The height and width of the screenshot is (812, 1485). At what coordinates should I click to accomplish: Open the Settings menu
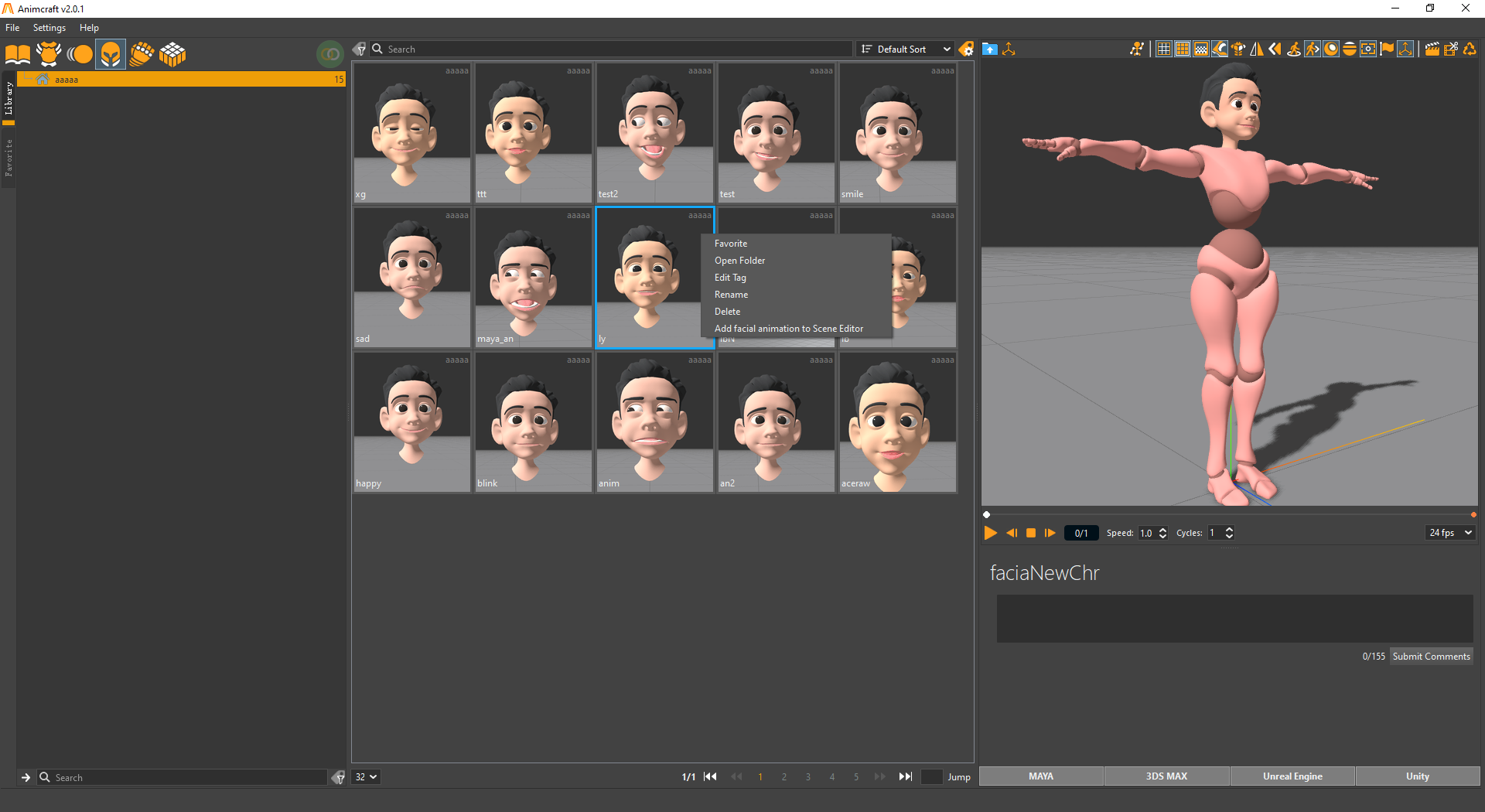pyautogui.click(x=49, y=28)
